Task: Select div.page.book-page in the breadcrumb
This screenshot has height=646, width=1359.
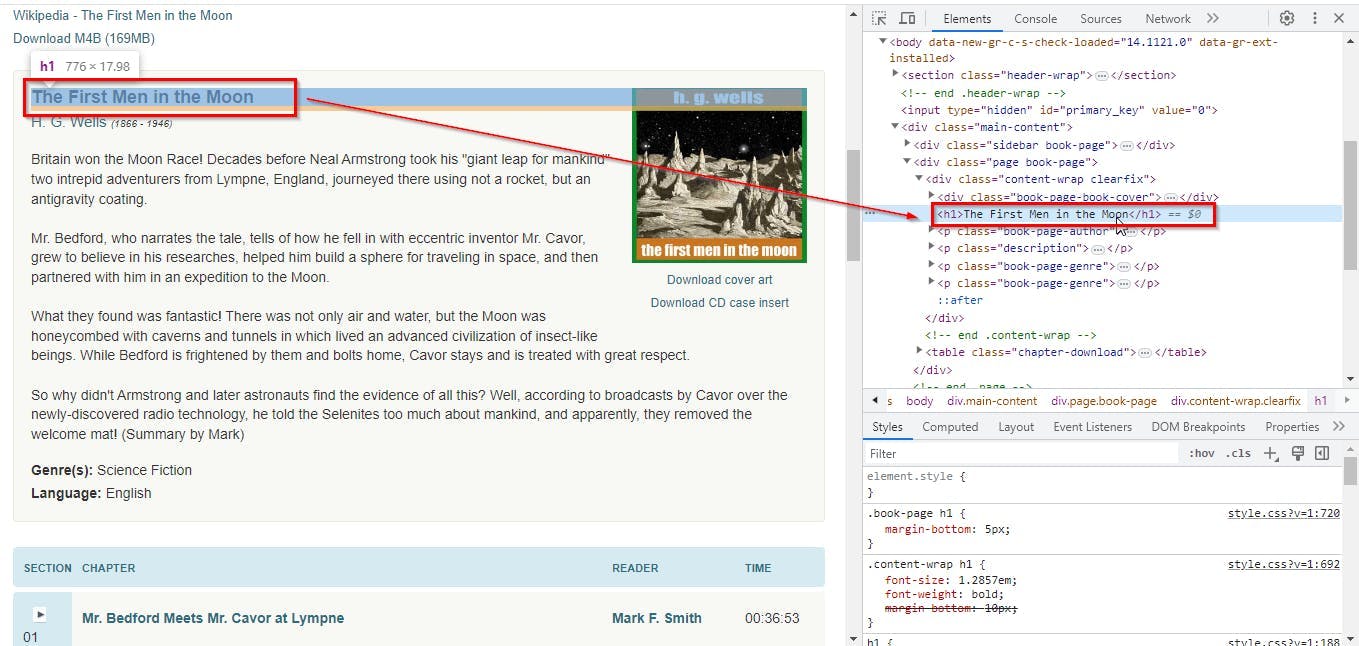Action: [1104, 401]
